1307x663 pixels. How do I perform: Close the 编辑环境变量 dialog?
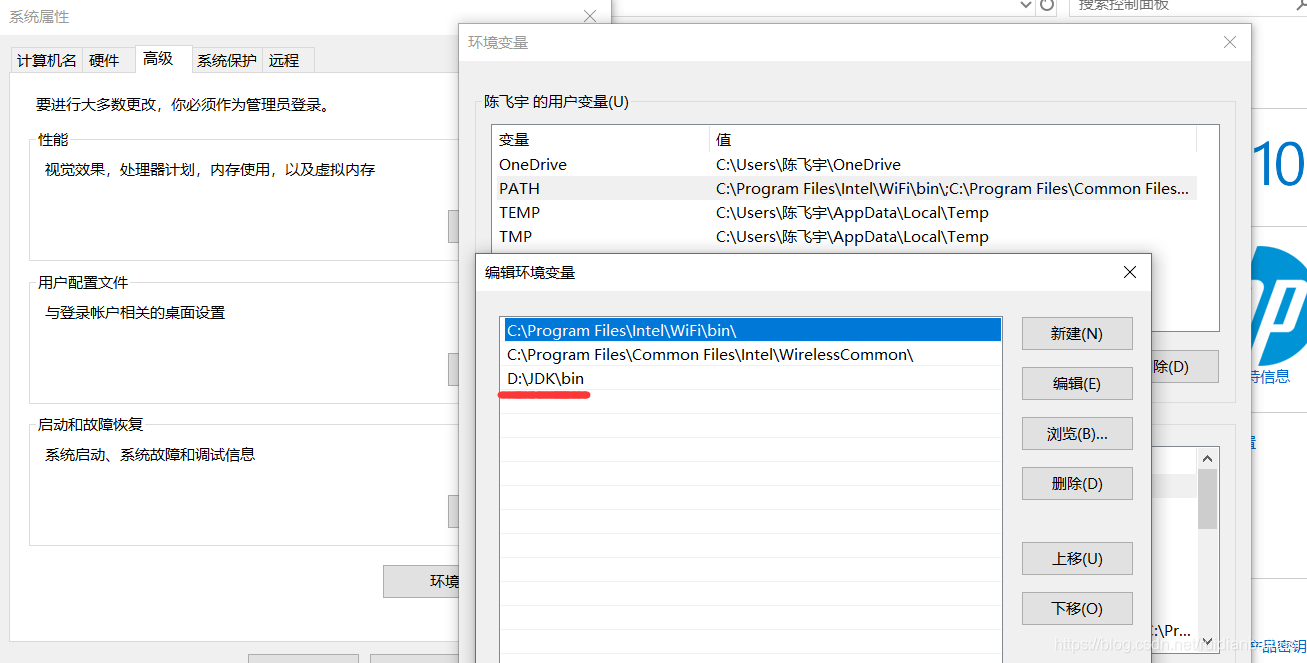click(1130, 272)
